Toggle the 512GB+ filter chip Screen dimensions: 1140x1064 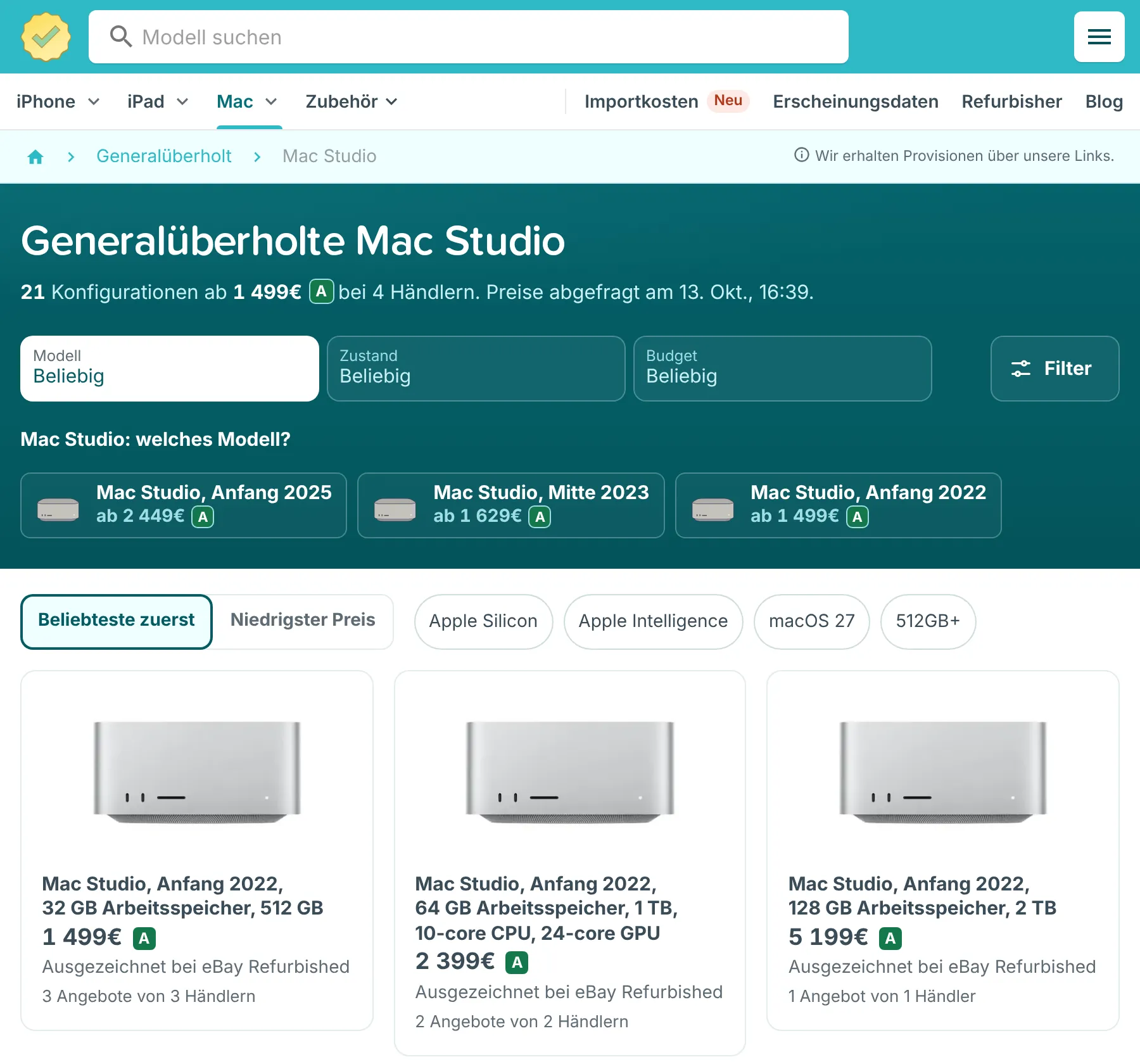point(928,621)
